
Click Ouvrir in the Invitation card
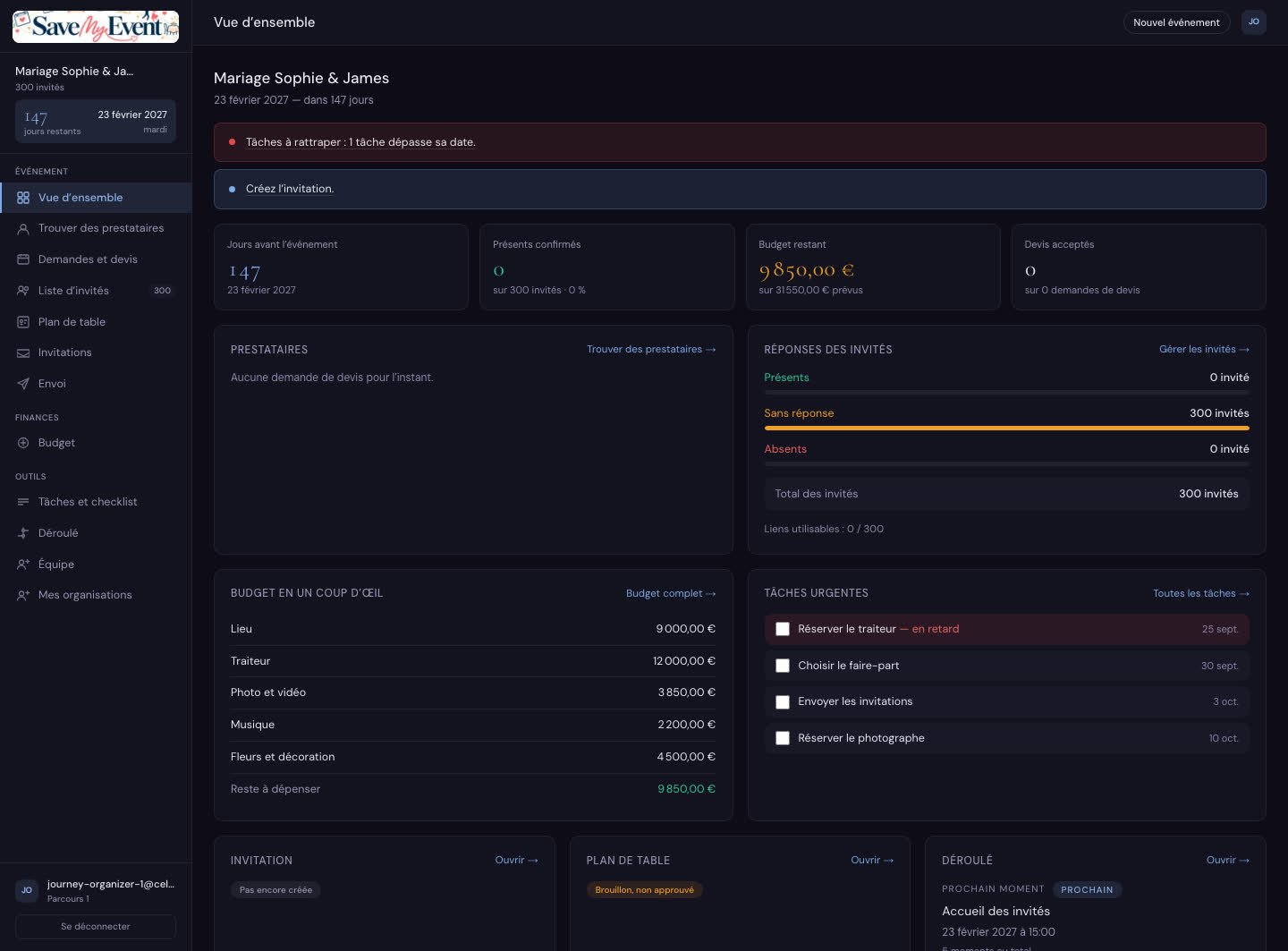(517, 860)
